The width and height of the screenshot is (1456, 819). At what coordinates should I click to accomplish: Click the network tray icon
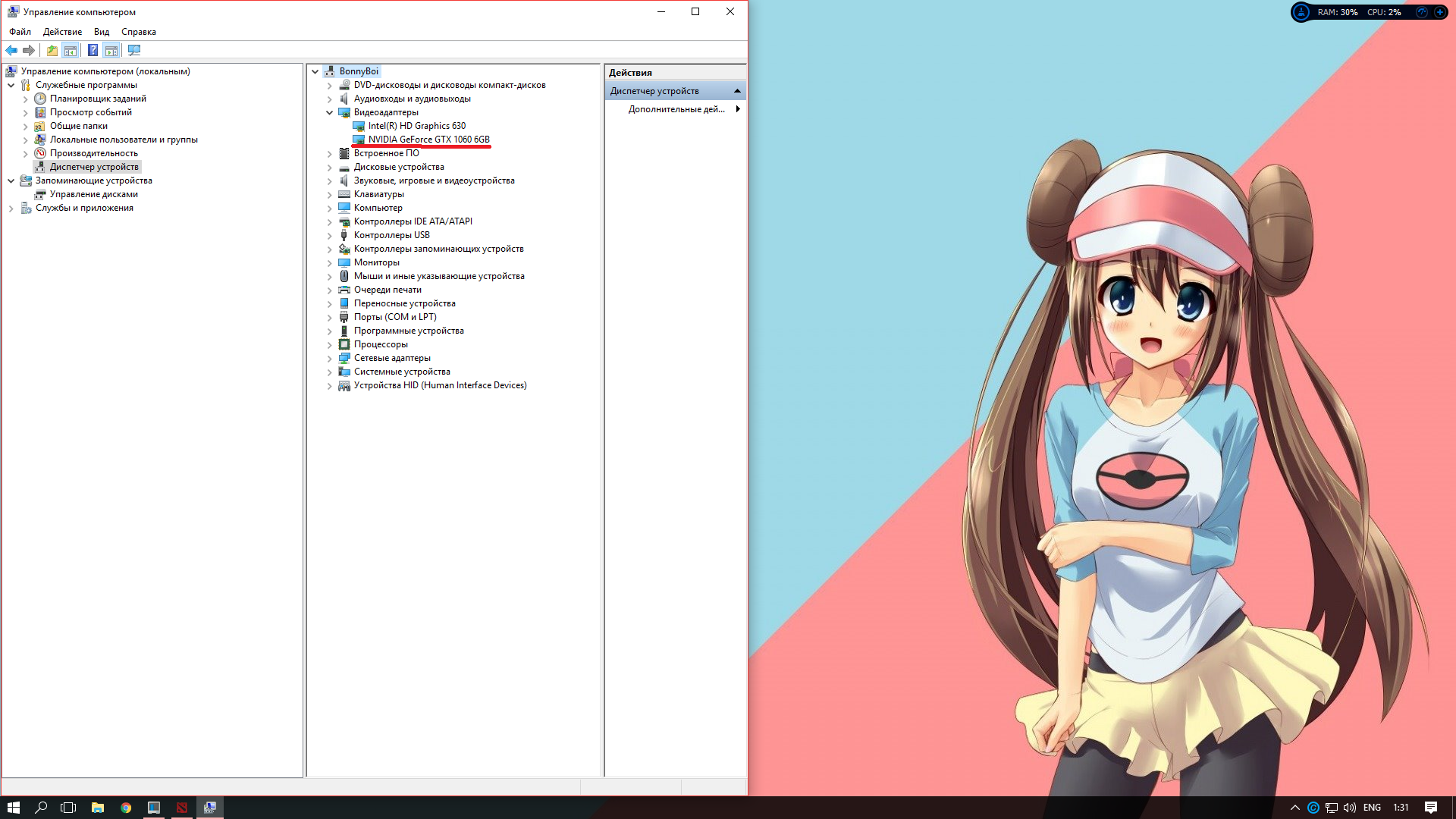click(1332, 808)
